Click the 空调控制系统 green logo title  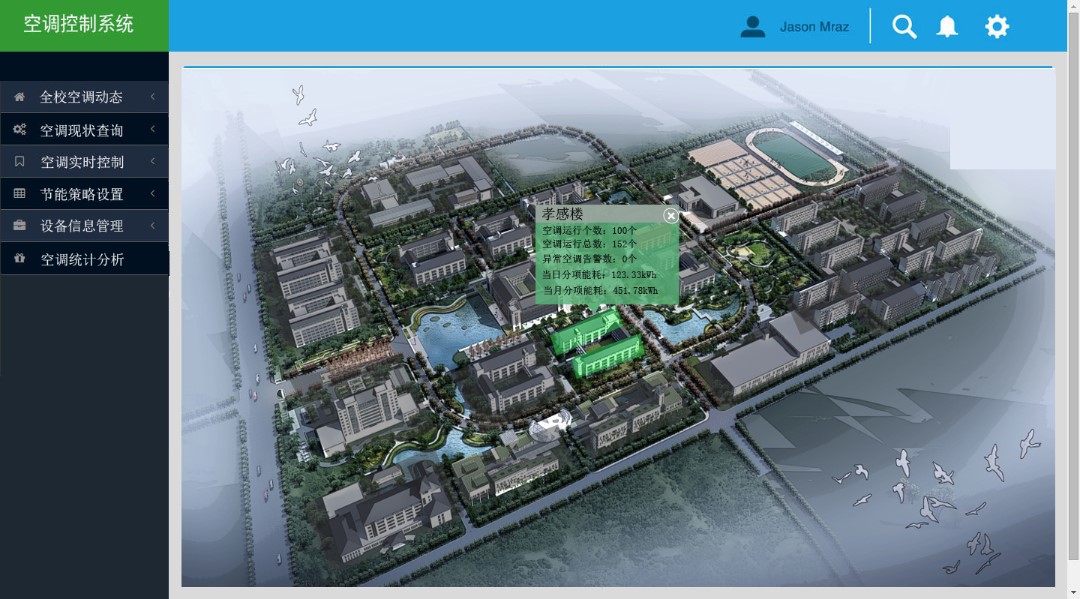pyautogui.click(x=79, y=25)
